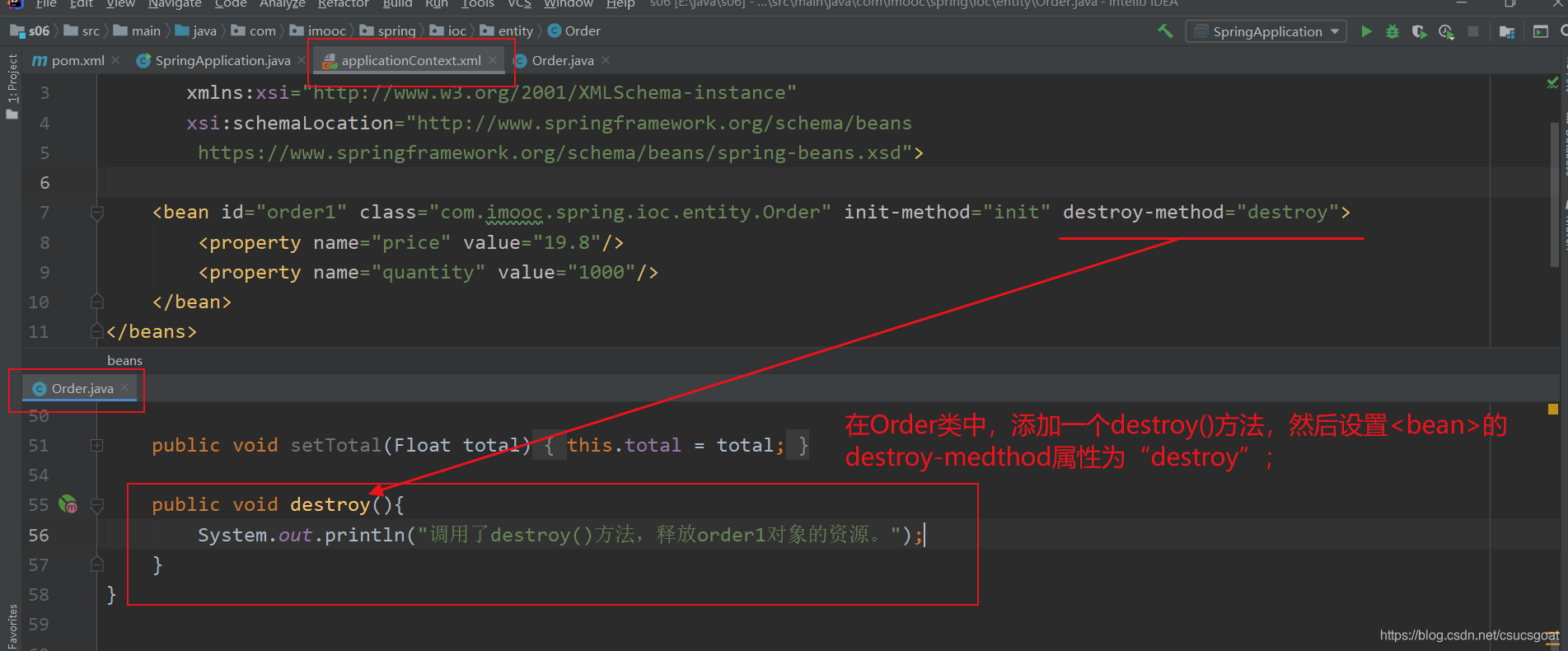This screenshot has width=1568, height=651.
Task: Click the spring breadcrumb folder
Action: (388, 31)
